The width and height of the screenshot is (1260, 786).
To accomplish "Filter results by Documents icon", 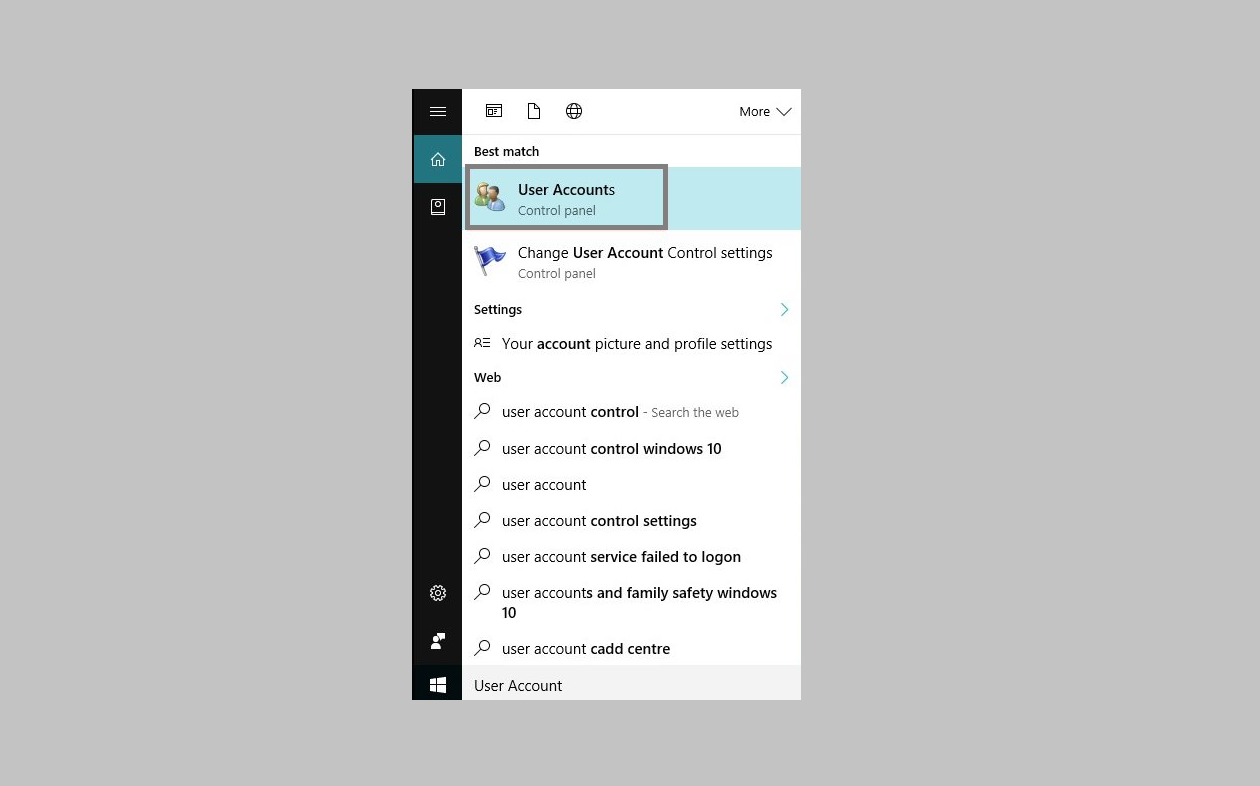I will tap(534, 111).
